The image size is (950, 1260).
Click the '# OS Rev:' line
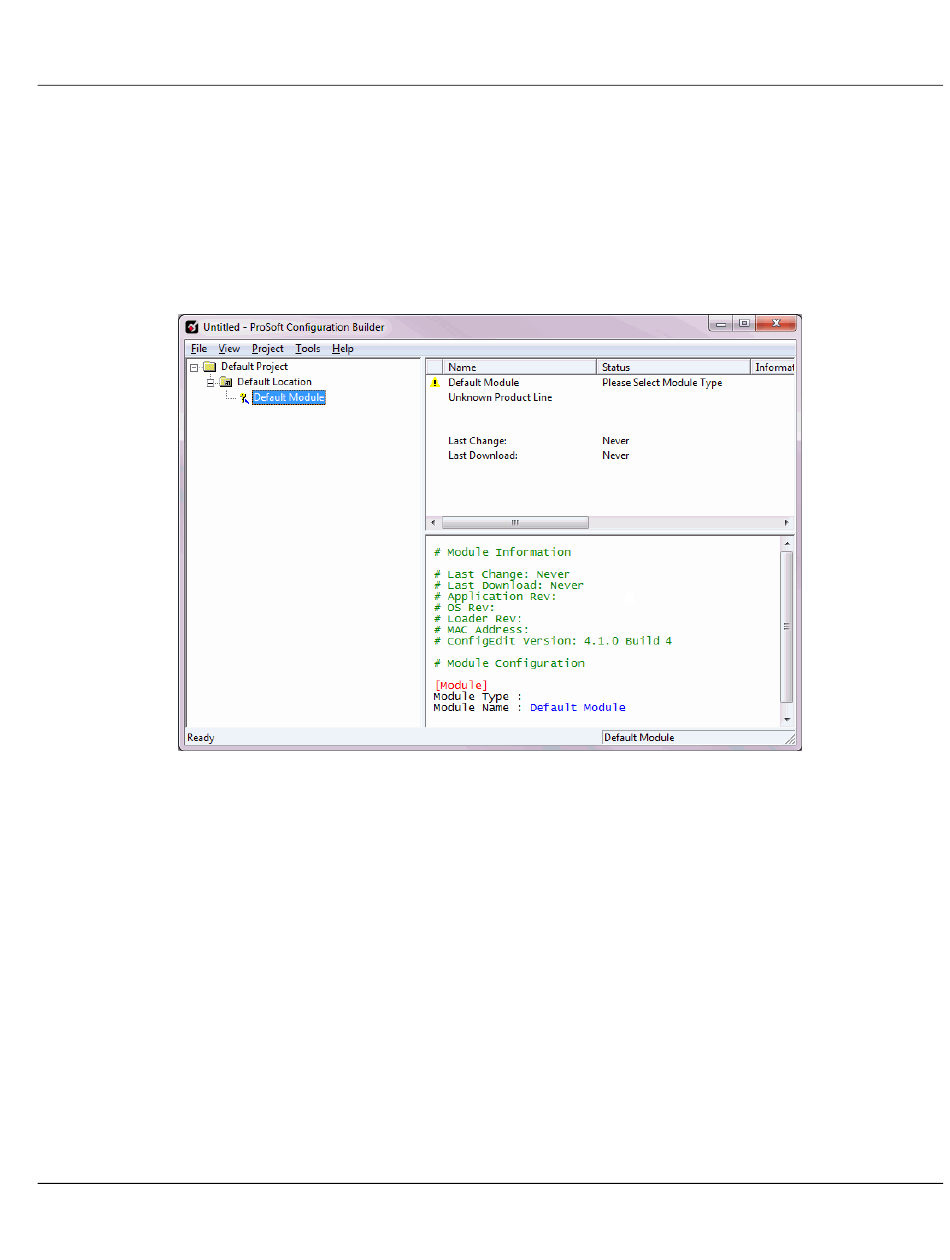pyautogui.click(x=464, y=608)
